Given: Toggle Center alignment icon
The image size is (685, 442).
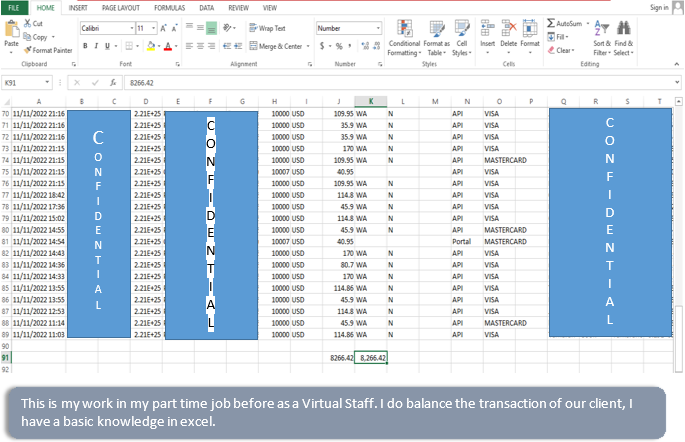Looking at the screenshot, I should tap(200, 46).
